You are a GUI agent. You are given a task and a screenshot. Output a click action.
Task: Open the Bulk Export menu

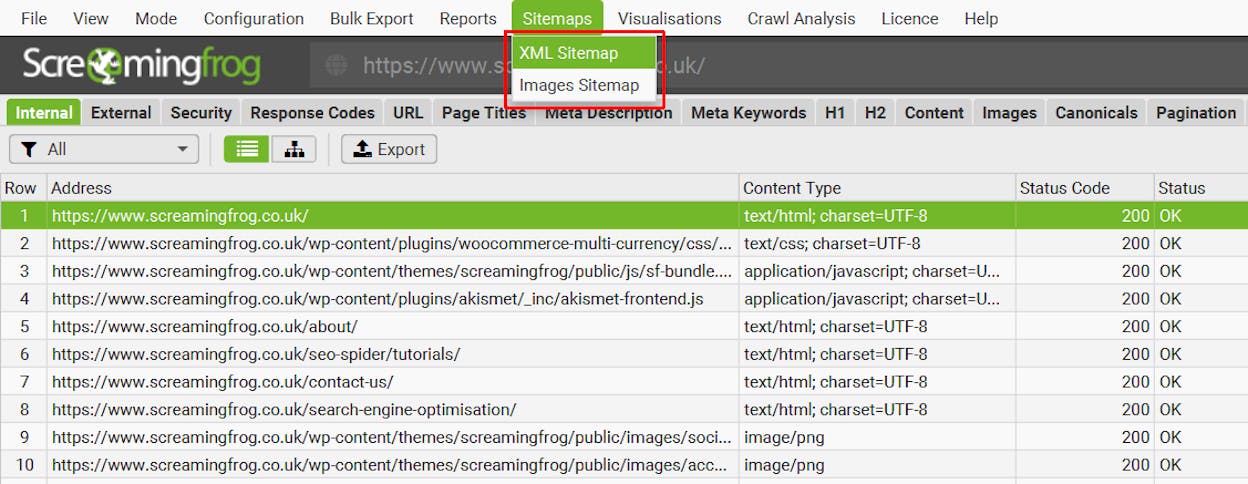pos(371,18)
